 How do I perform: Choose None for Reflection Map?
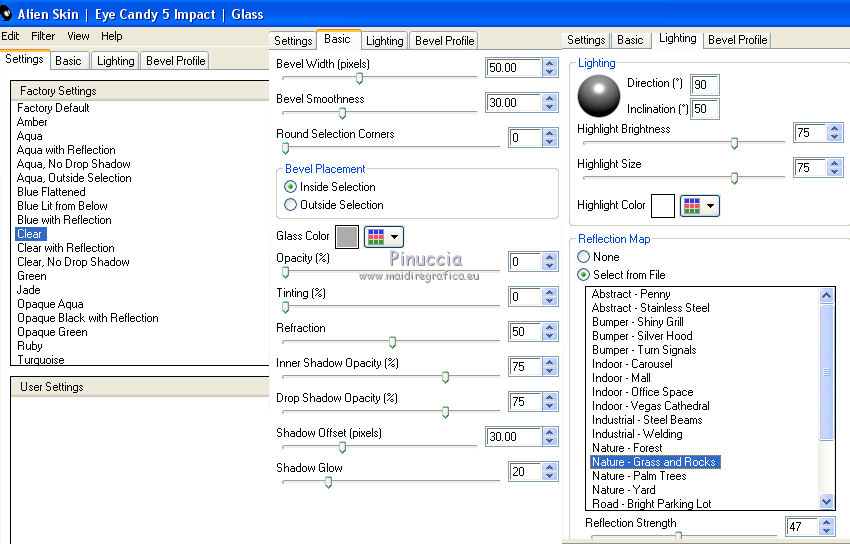pyautogui.click(x=583, y=257)
